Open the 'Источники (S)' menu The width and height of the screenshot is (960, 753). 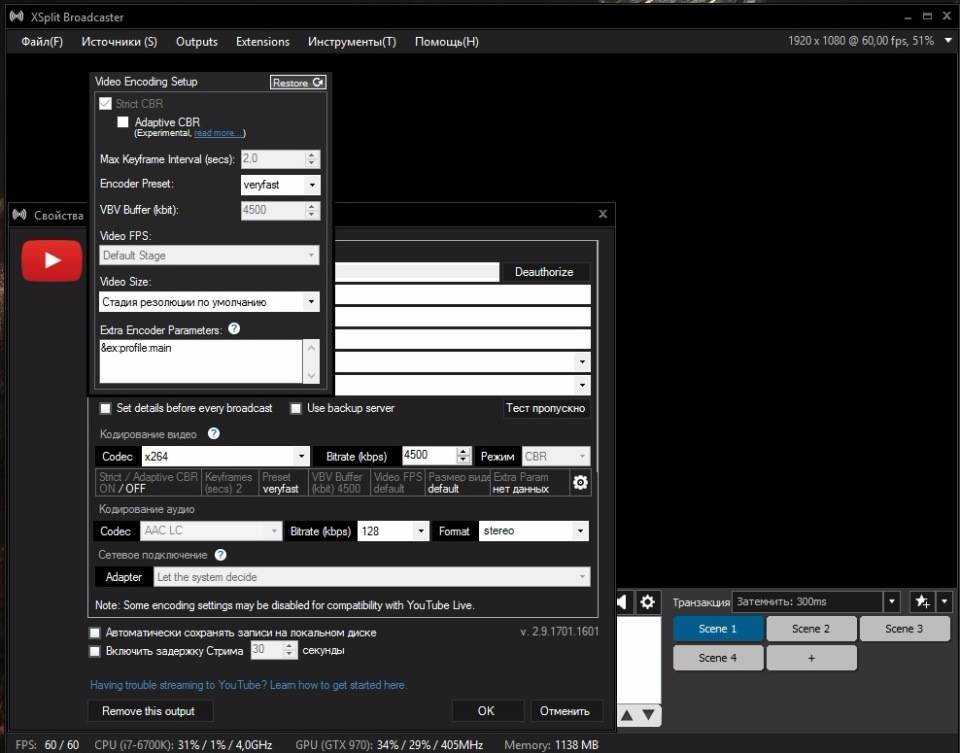coord(119,42)
